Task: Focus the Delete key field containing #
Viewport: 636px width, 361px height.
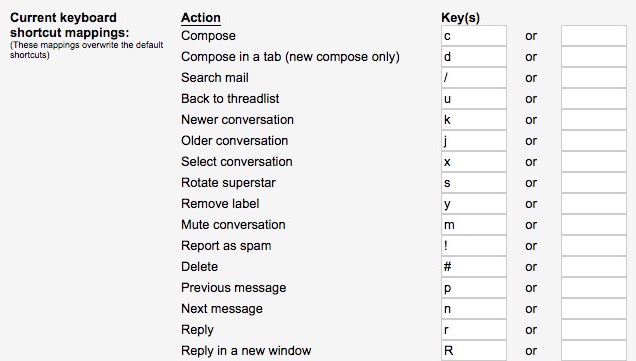Action: pos(474,266)
